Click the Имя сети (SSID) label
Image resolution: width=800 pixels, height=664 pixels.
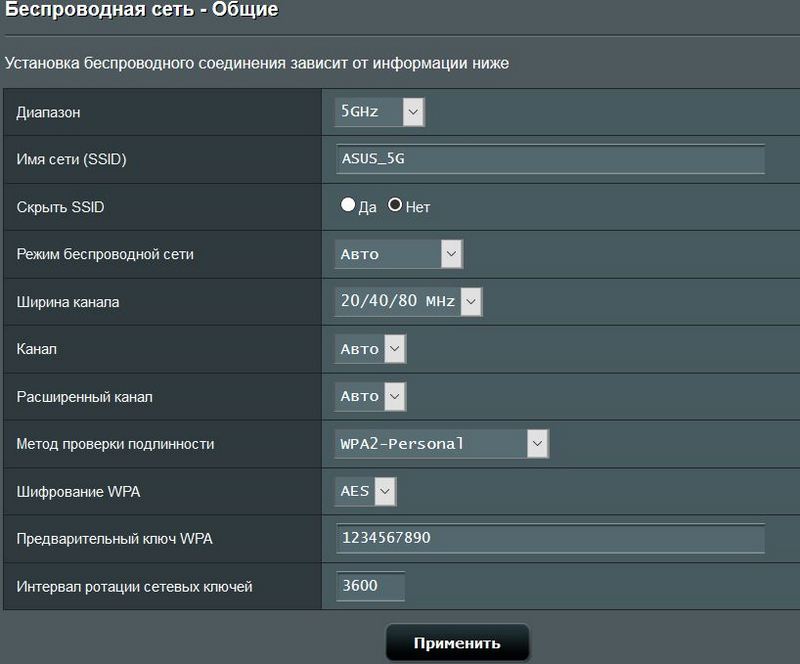tap(71, 159)
